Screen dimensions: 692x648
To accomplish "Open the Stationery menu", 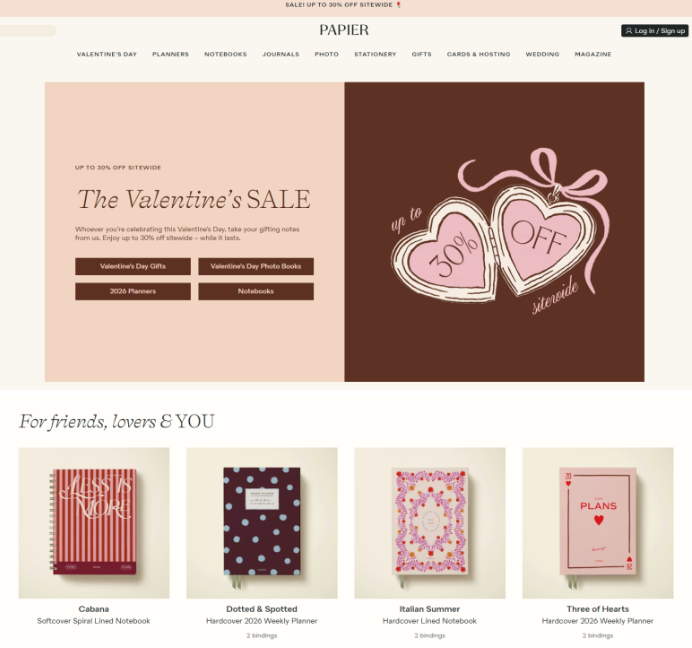I will (375, 54).
